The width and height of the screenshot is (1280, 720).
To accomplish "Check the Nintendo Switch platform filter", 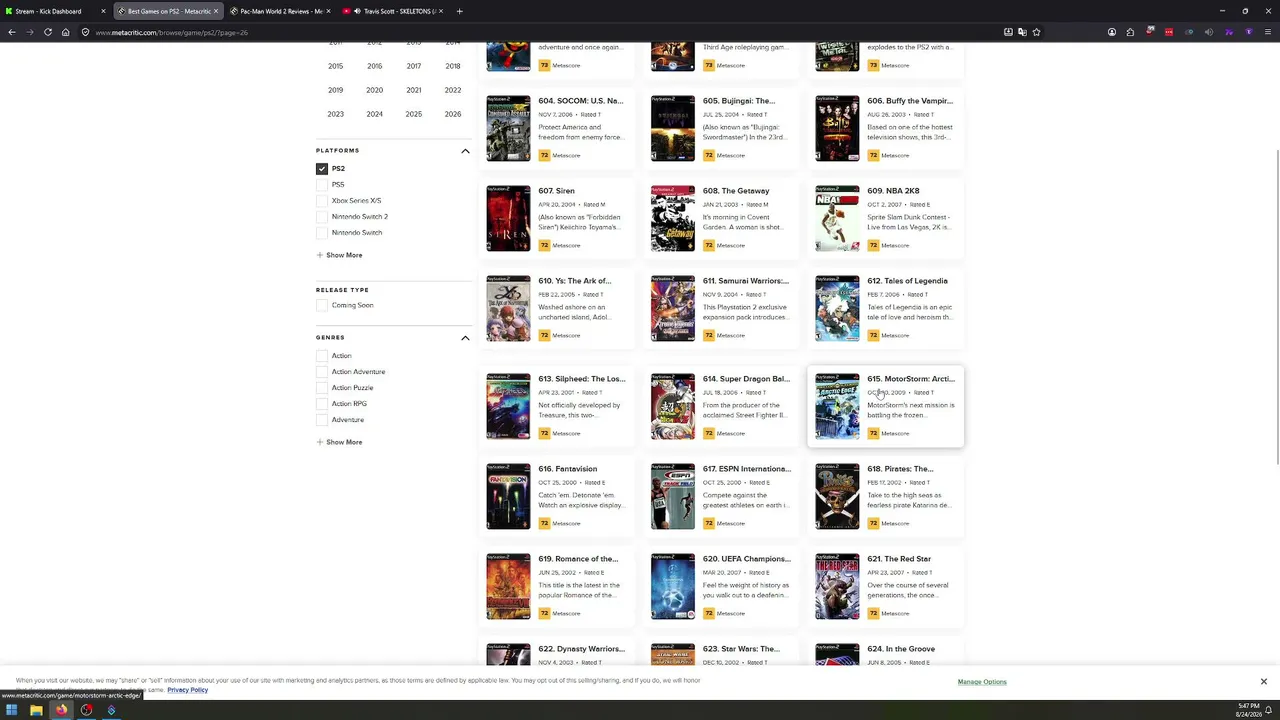I will [322, 233].
